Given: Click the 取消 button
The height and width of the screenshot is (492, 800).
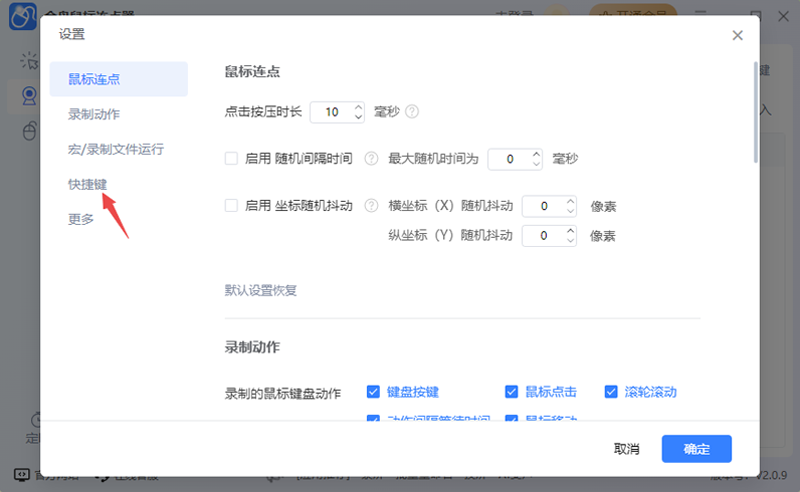Looking at the screenshot, I should 627,449.
